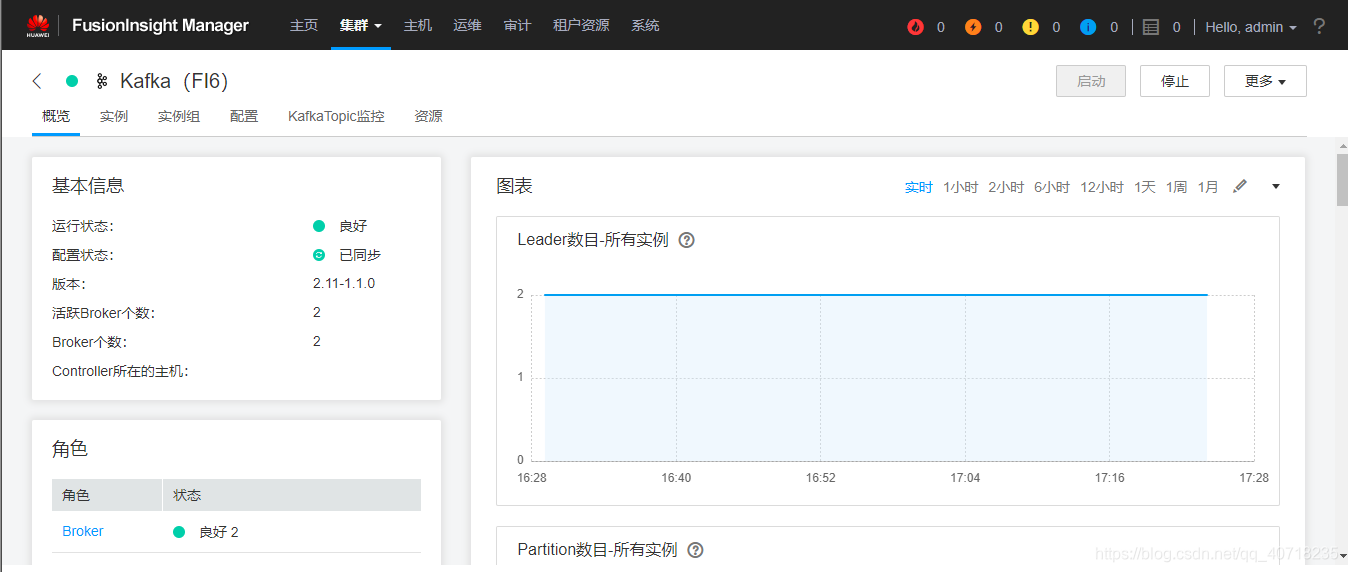Screen dimensions: 1348x572
Task: Open the 集群 cluster dropdown menu
Action: click(x=360, y=26)
